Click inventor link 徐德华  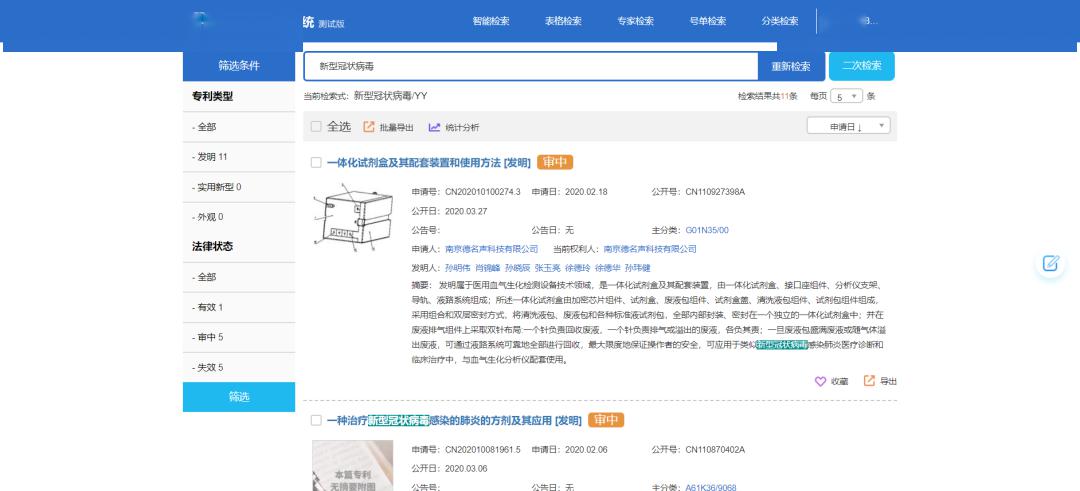click(x=608, y=268)
